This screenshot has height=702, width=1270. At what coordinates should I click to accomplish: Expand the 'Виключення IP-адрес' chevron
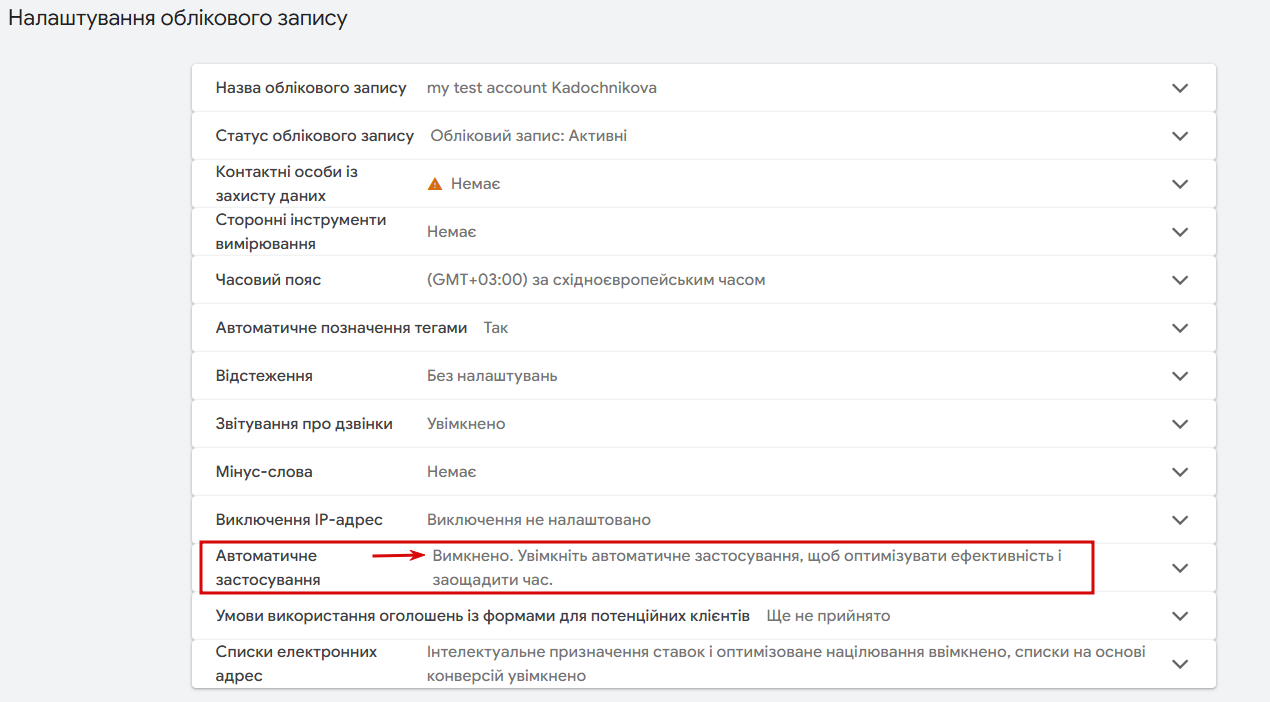pyautogui.click(x=1180, y=520)
